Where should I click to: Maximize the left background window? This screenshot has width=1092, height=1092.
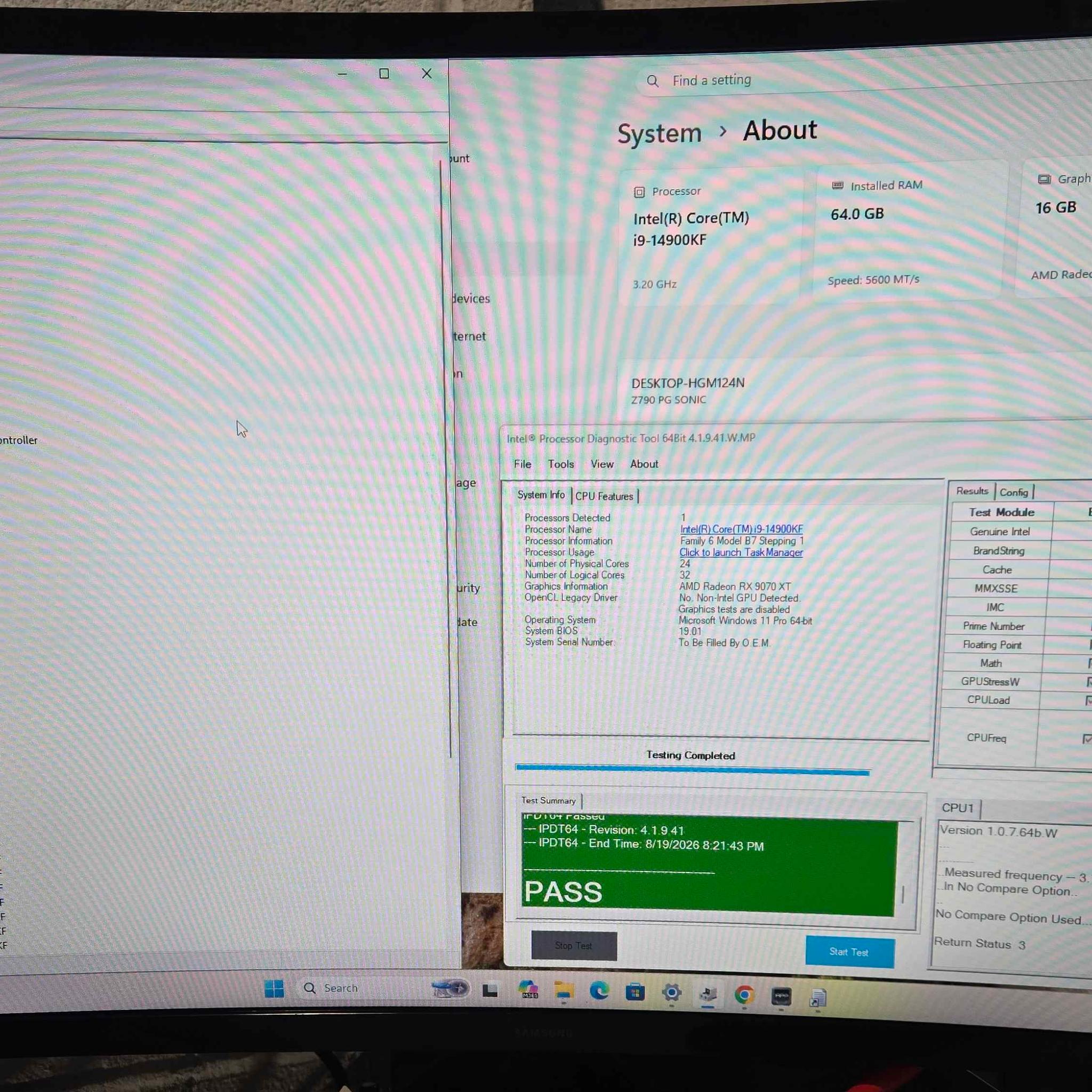pyautogui.click(x=384, y=74)
